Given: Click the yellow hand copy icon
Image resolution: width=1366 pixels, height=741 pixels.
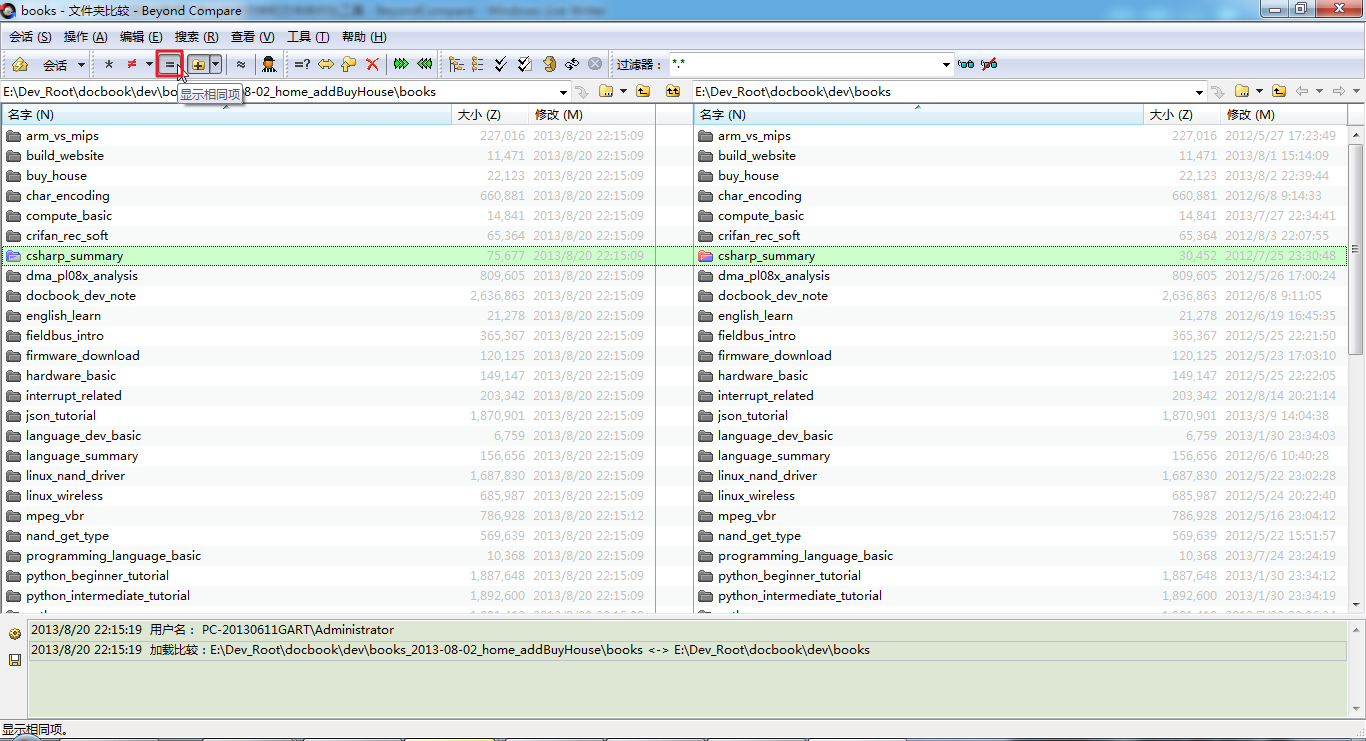Looking at the screenshot, I should (349, 65).
